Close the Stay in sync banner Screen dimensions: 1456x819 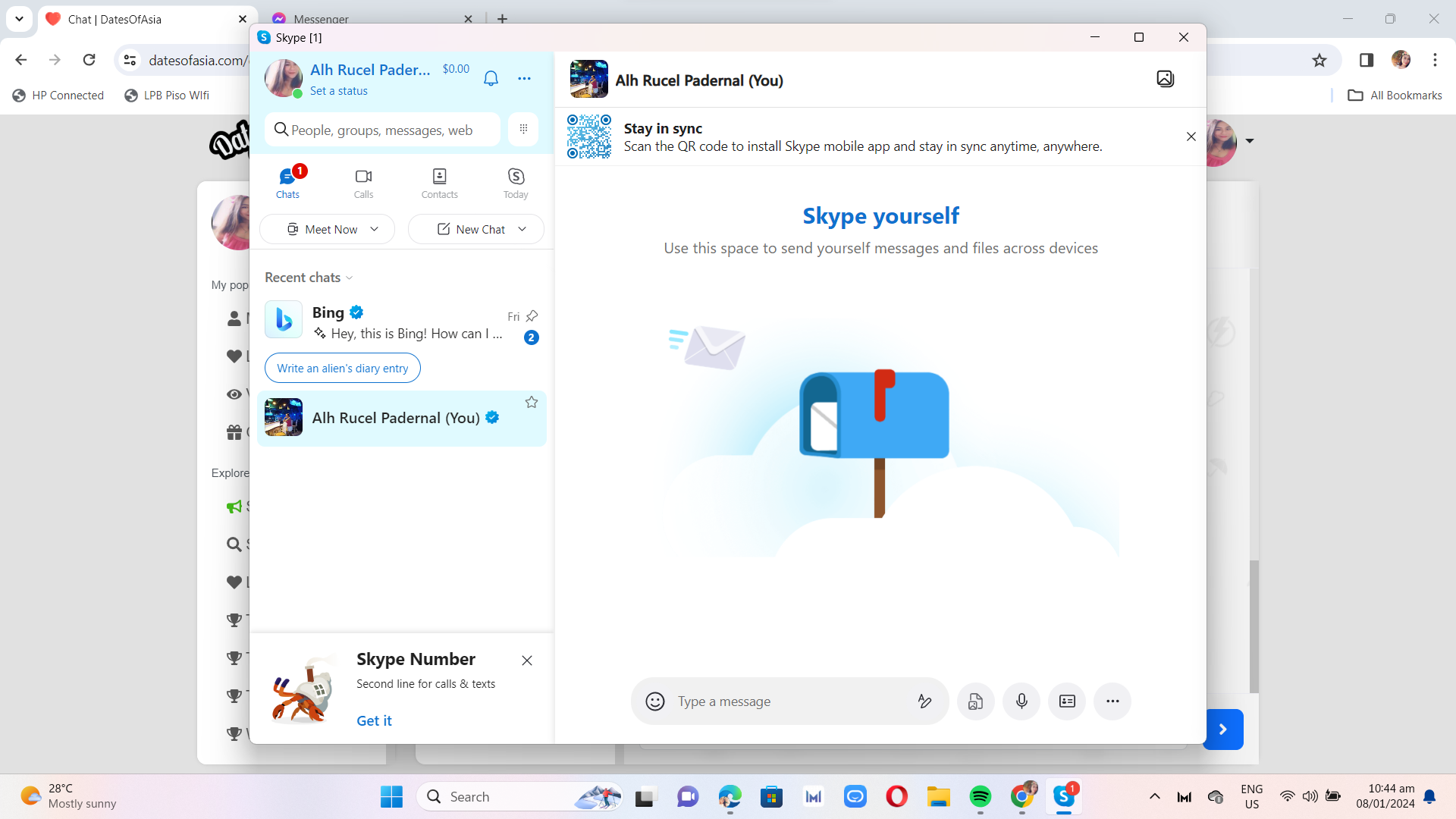pyautogui.click(x=1191, y=136)
